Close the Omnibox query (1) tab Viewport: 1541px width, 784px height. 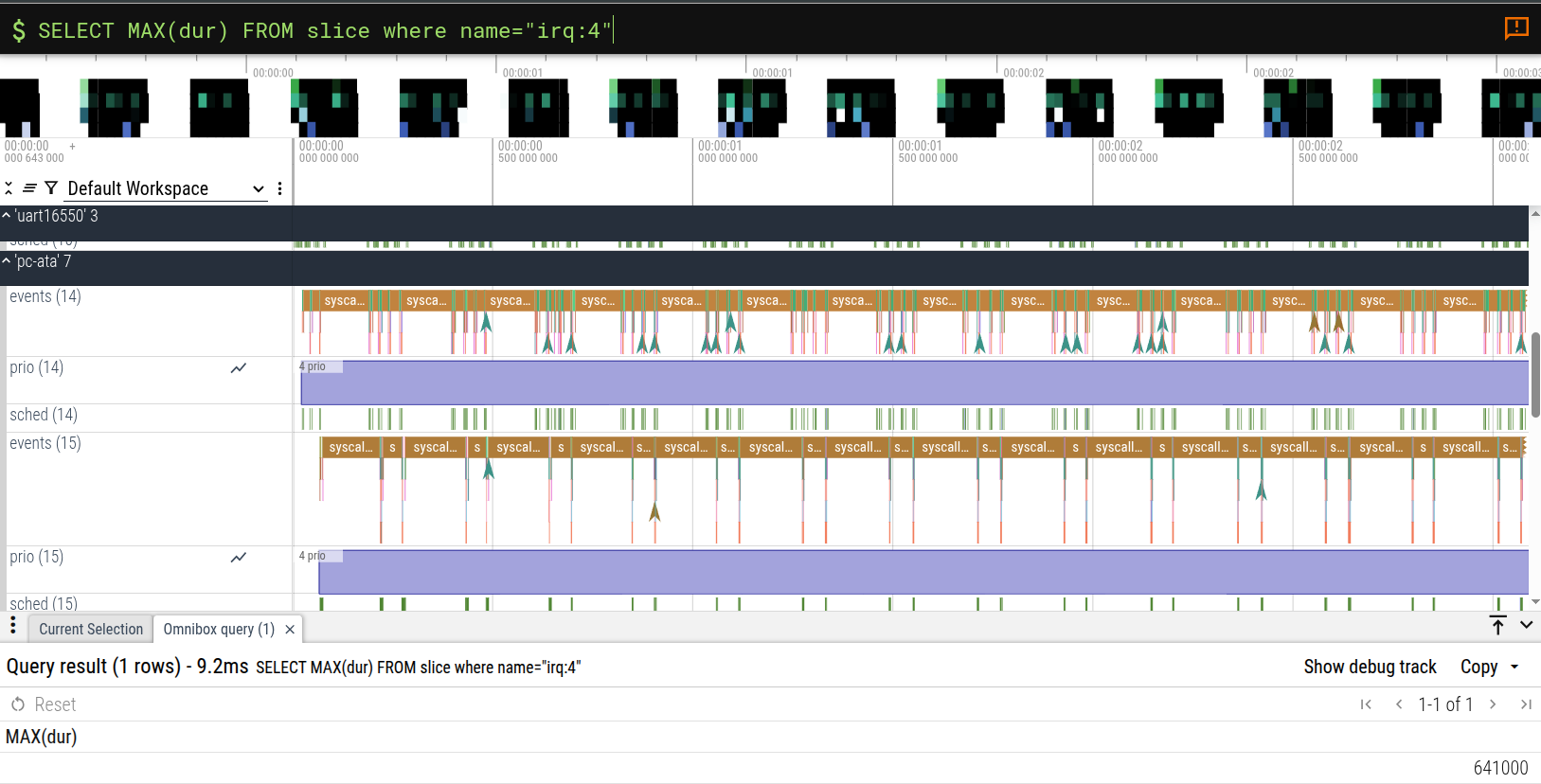(x=290, y=630)
